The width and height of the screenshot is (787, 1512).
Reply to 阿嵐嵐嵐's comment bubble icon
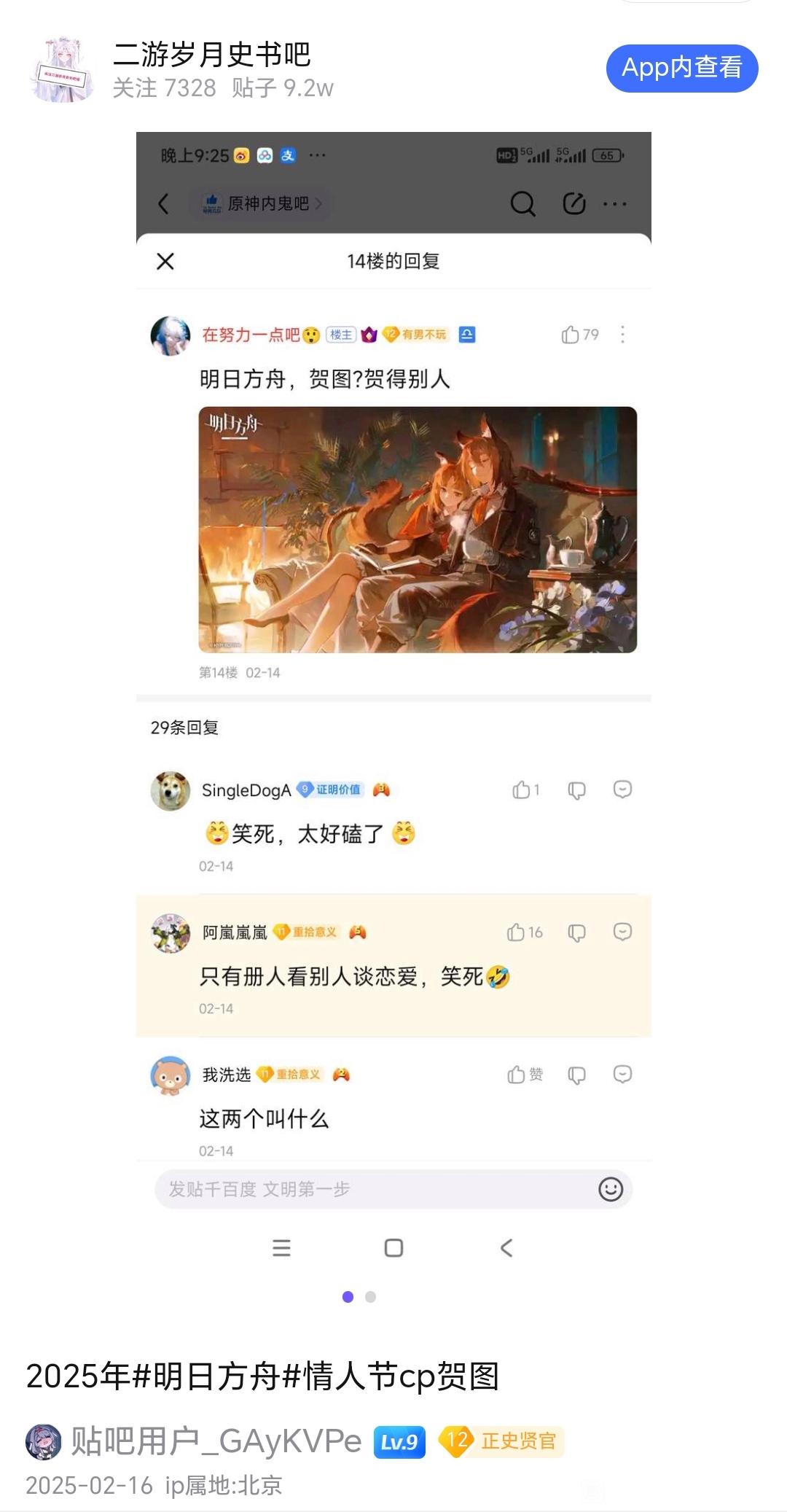click(x=622, y=932)
